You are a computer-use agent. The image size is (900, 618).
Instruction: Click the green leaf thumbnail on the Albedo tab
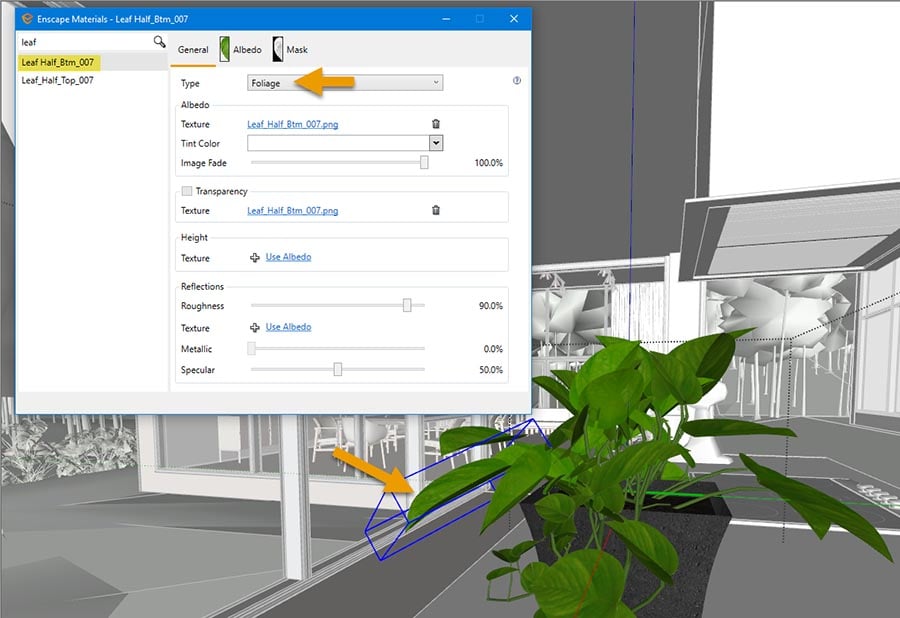[x=223, y=48]
